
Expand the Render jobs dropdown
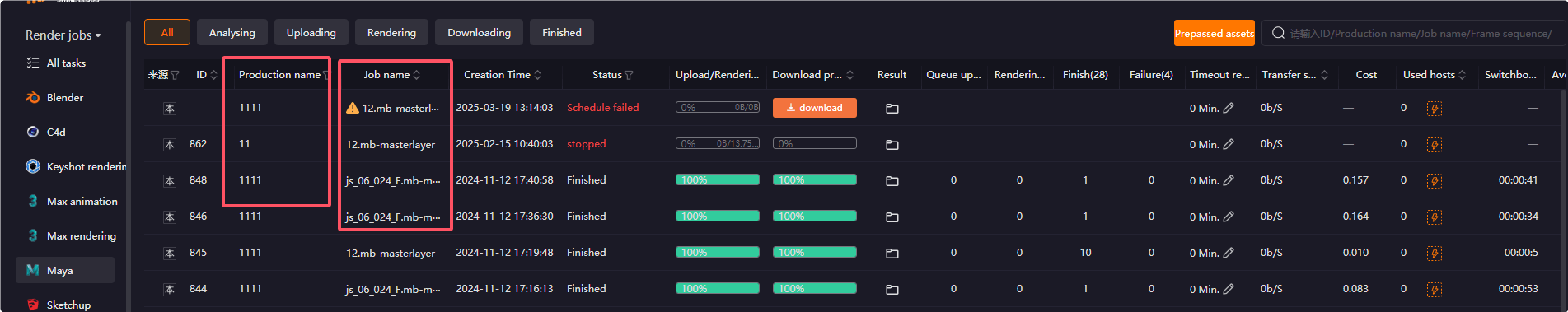click(x=63, y=35)
